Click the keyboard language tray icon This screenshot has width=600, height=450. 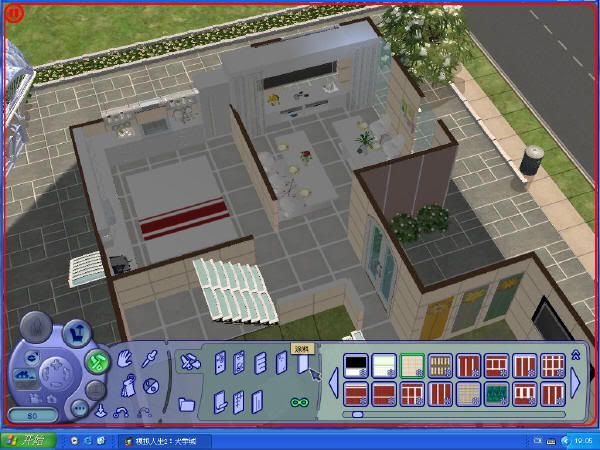[551, 441]
